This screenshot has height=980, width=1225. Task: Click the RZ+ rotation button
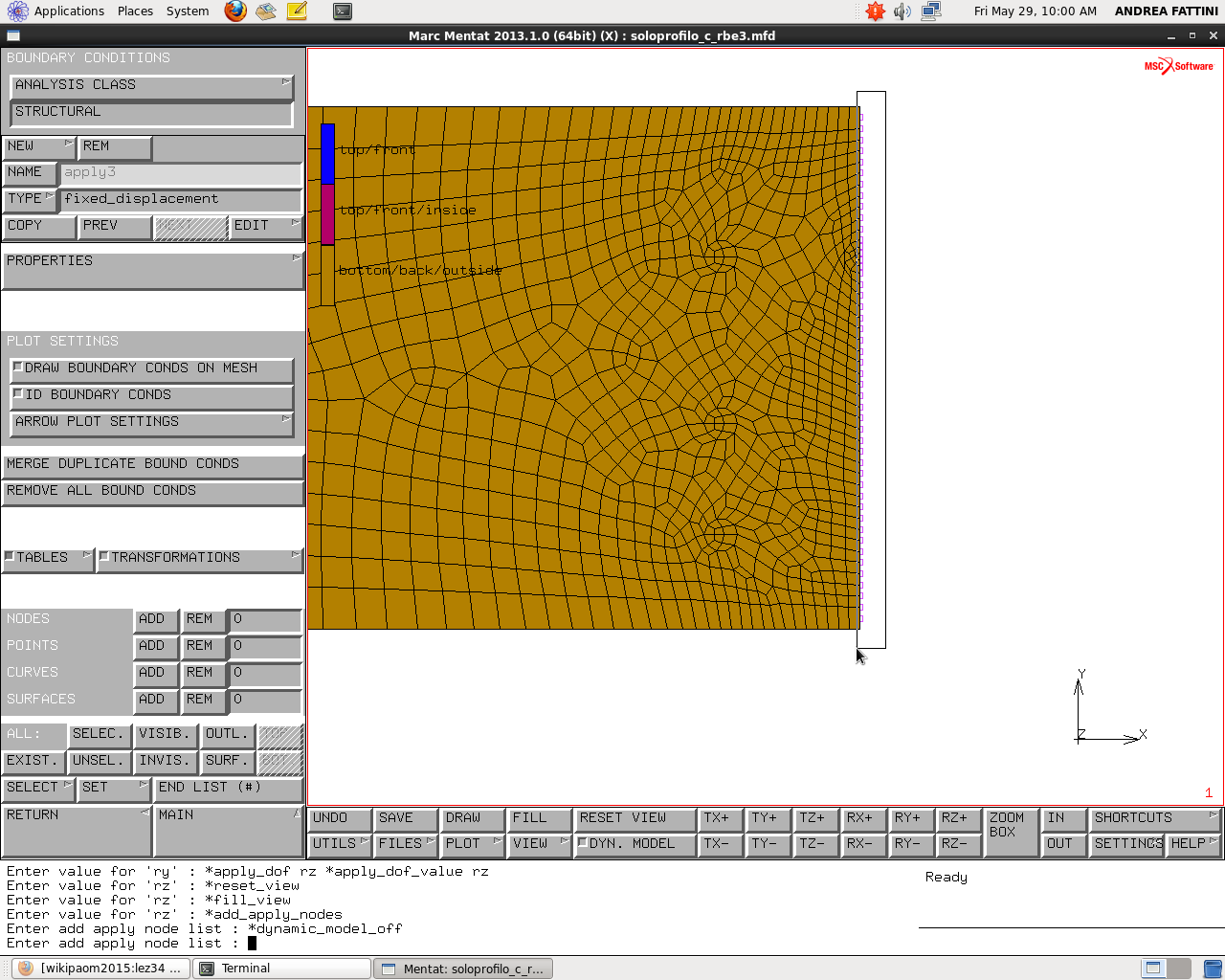pos(959,818)
